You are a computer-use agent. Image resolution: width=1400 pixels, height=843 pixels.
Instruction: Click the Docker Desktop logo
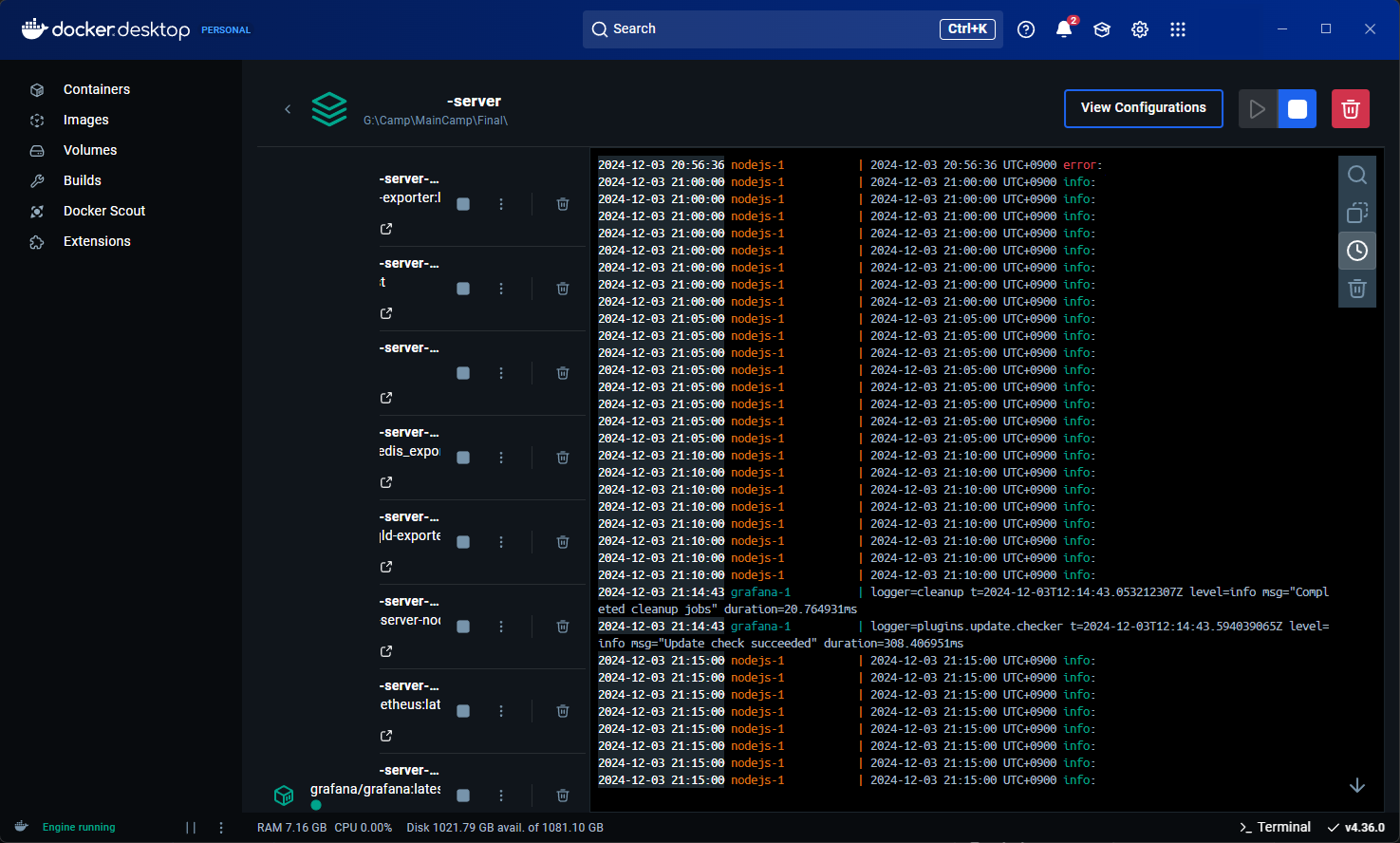pyautogui.click(x=106, y=29)
